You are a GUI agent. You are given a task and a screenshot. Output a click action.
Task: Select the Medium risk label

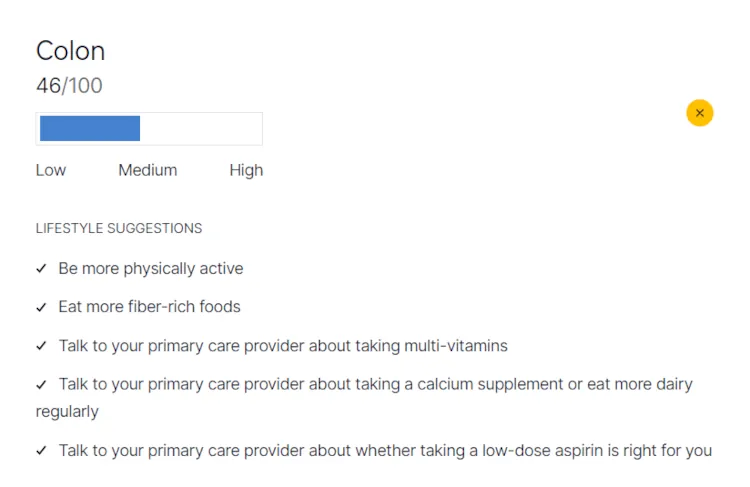[x=148, y=170]
